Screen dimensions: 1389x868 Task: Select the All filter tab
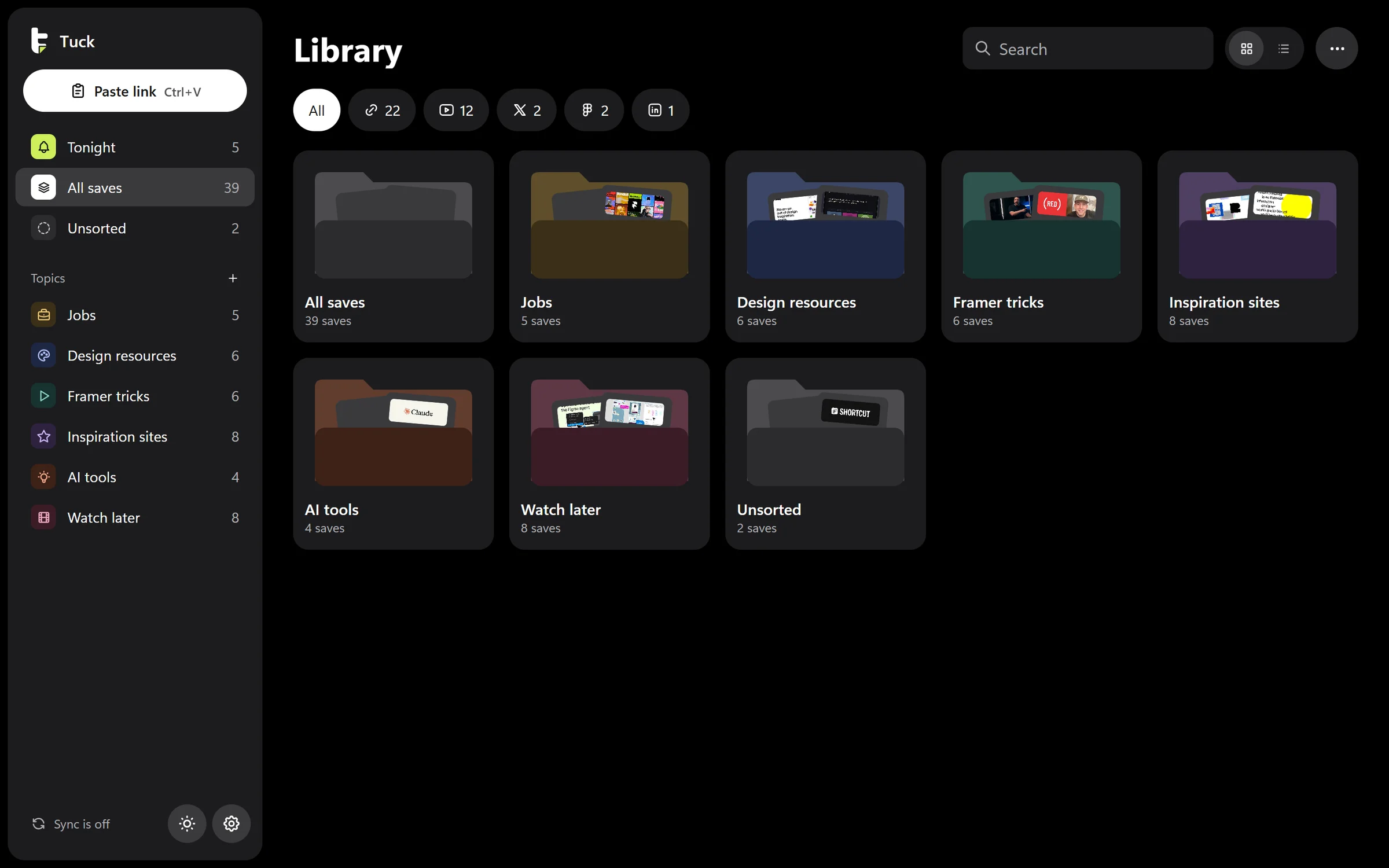(x=317, y=110)
